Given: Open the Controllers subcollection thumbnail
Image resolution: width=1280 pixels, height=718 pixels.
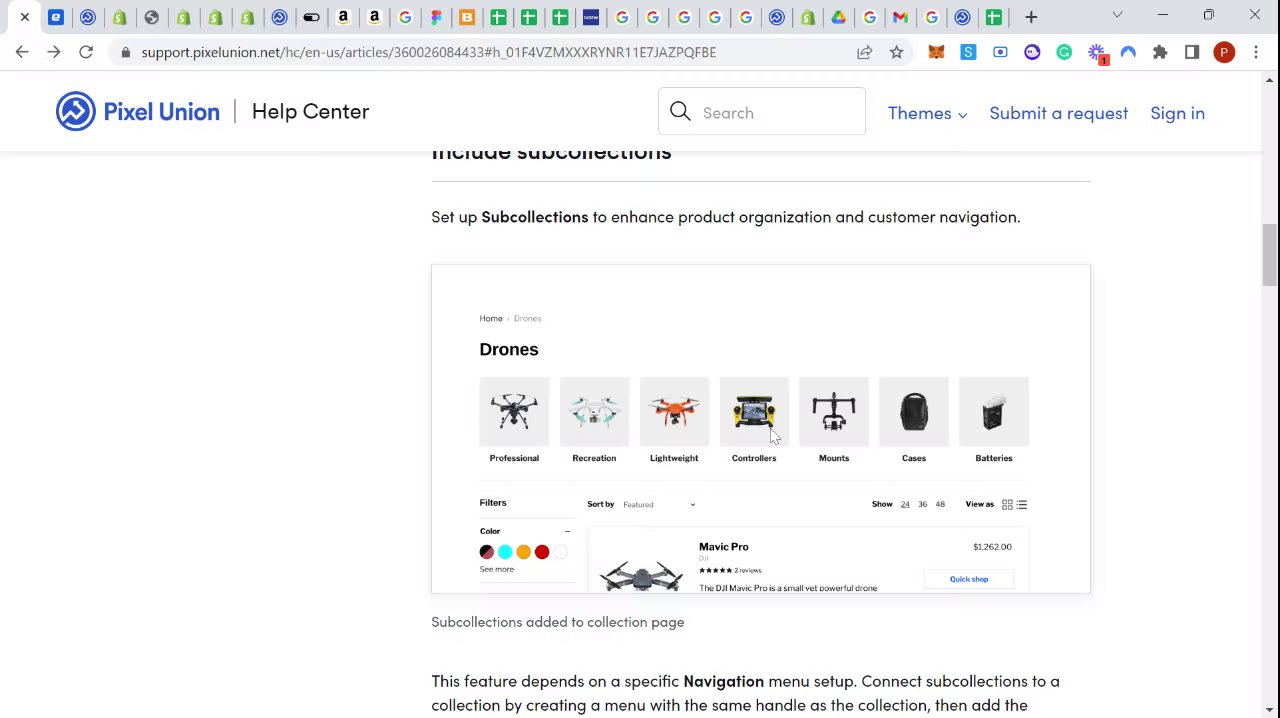Looking at the screenshot, I should click(754, 411).
